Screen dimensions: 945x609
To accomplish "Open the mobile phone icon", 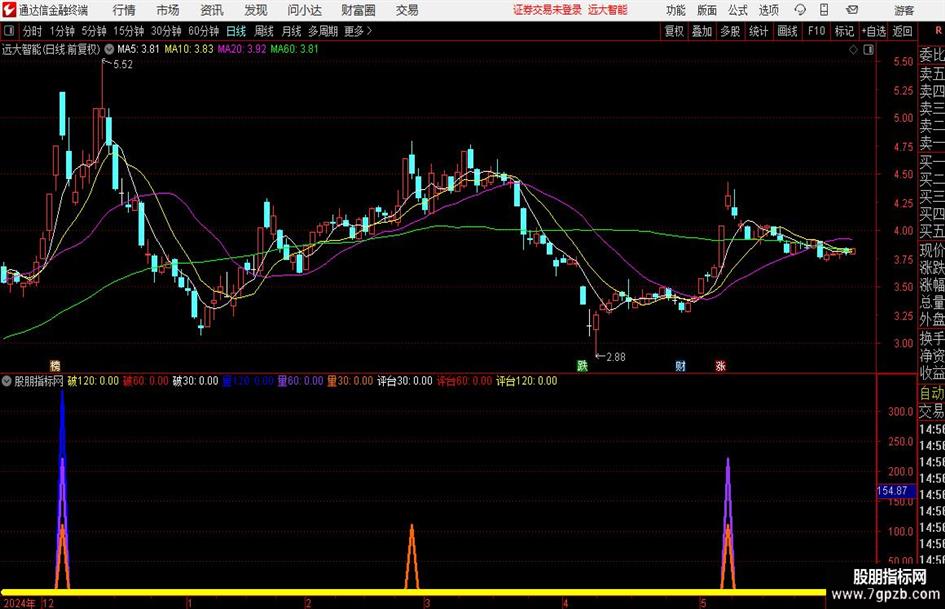I will pos(824,10).
